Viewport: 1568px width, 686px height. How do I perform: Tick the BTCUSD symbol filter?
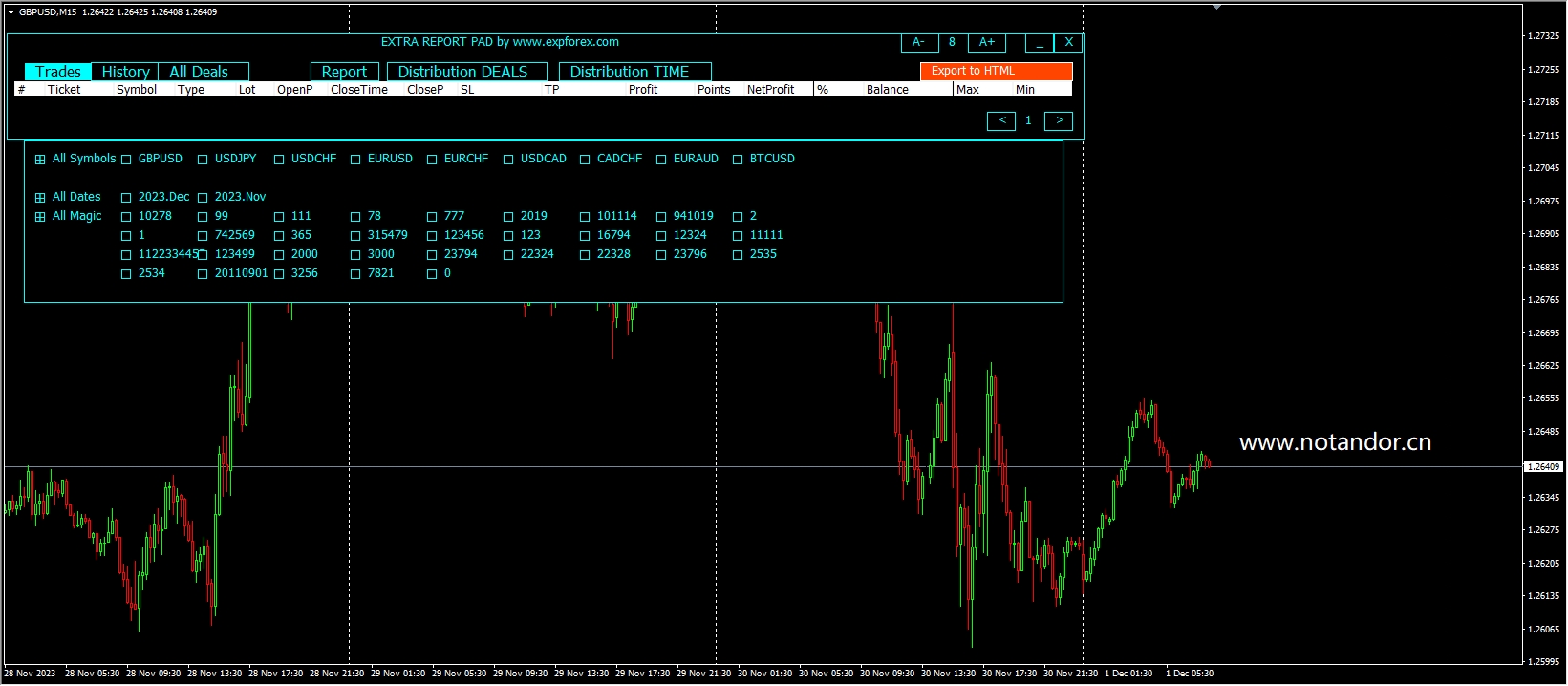pos(738,160)
